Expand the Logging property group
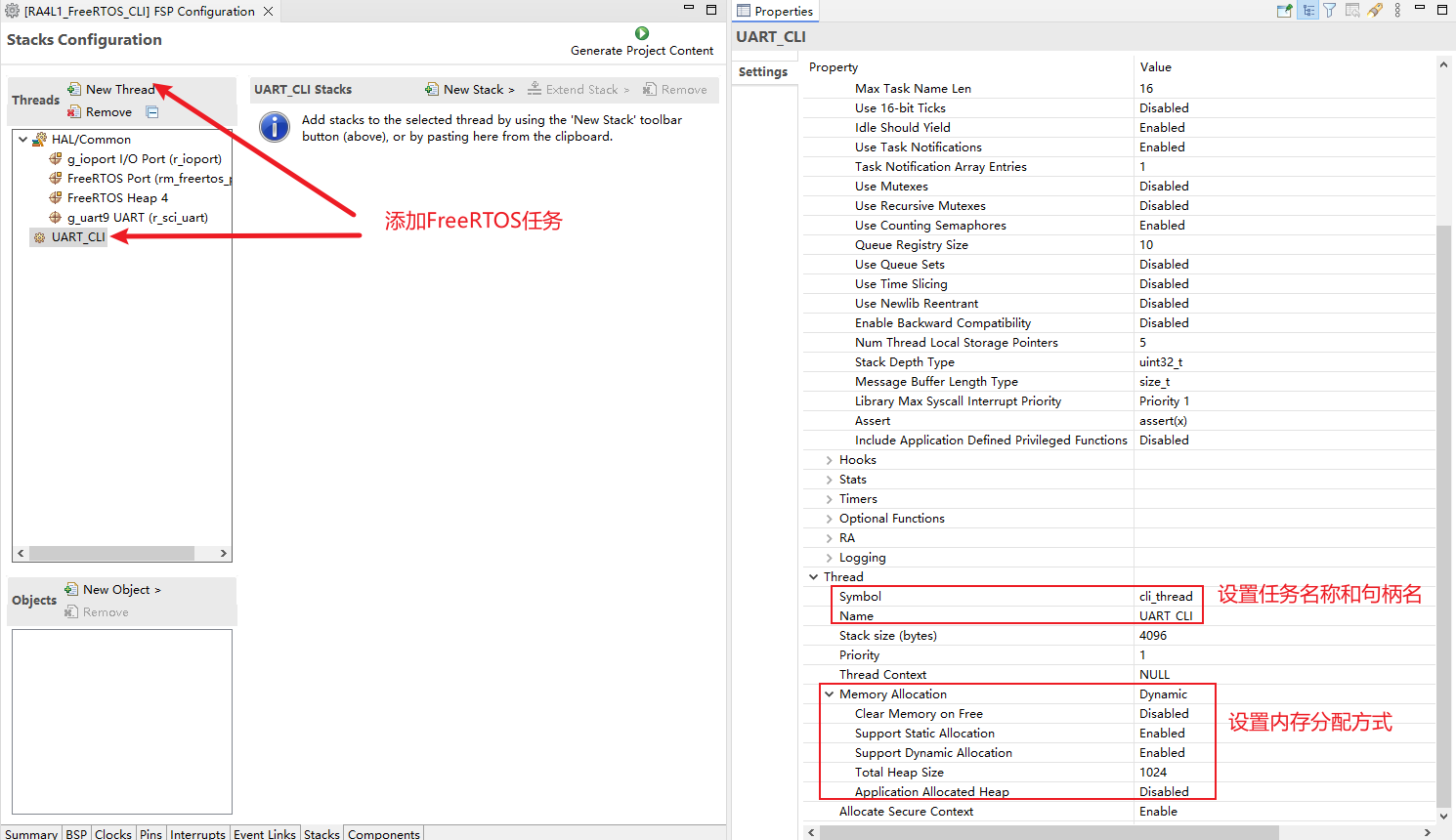1456x840 pixels. click(829, 558)
